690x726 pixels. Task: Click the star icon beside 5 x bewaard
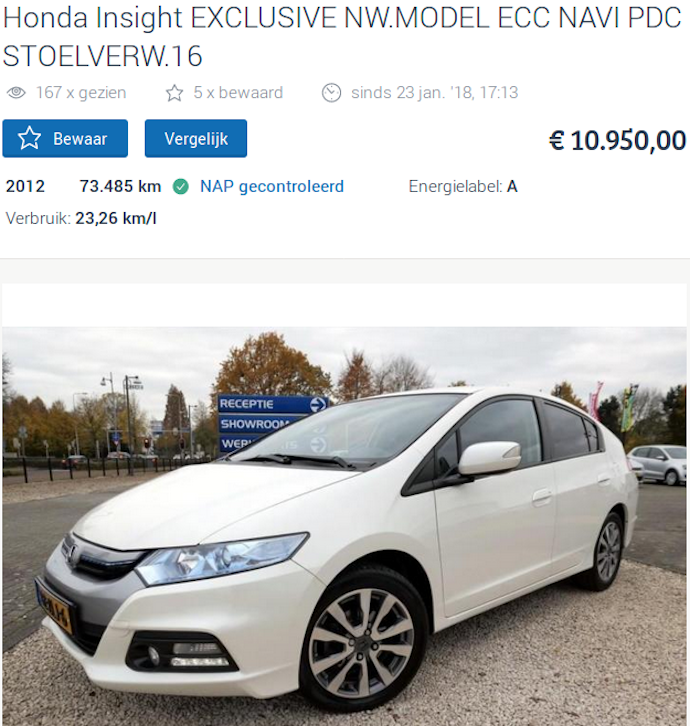tap(175, 93)
